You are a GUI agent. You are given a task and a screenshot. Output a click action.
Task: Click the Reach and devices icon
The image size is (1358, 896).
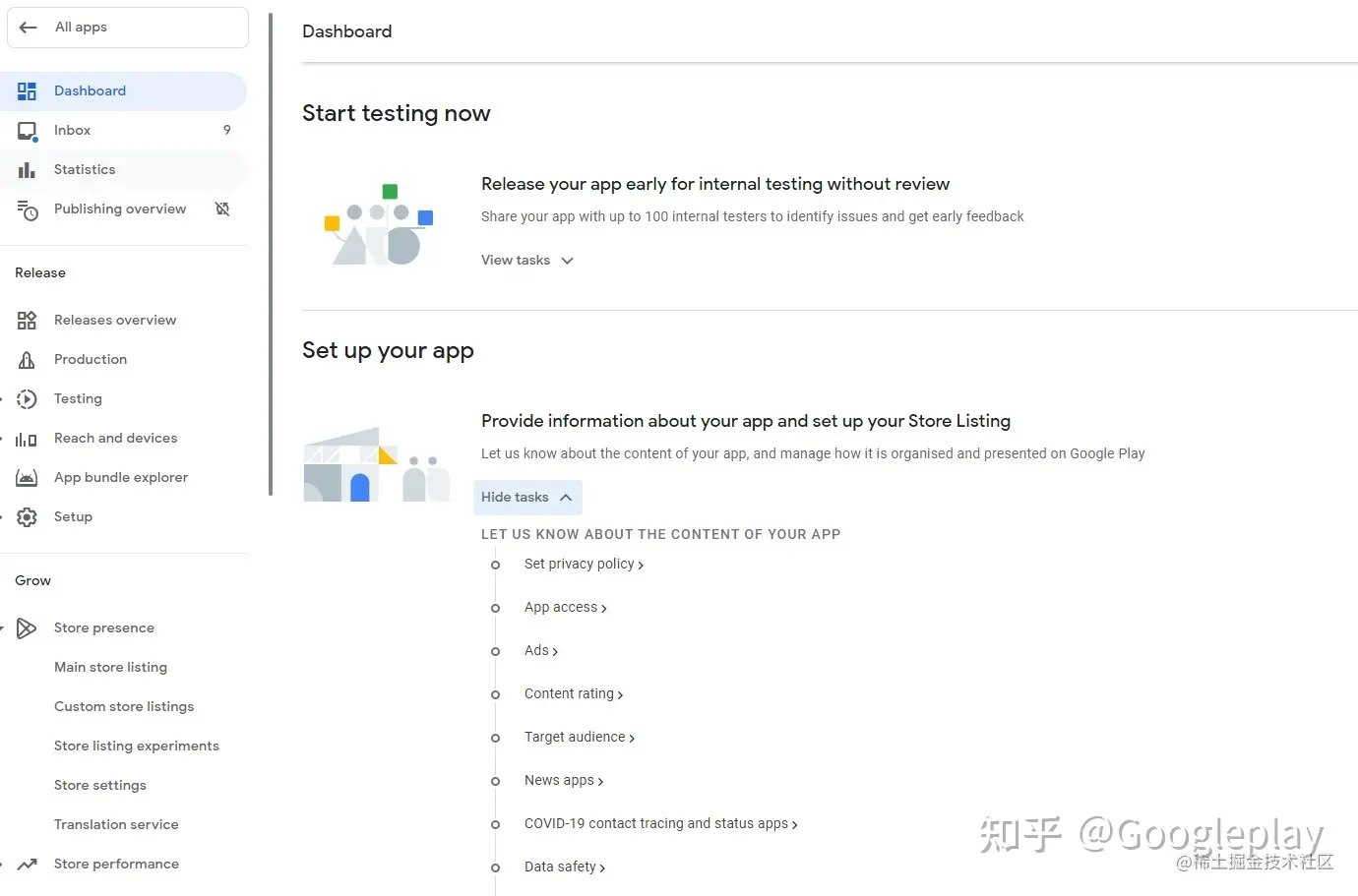[27, 439]
